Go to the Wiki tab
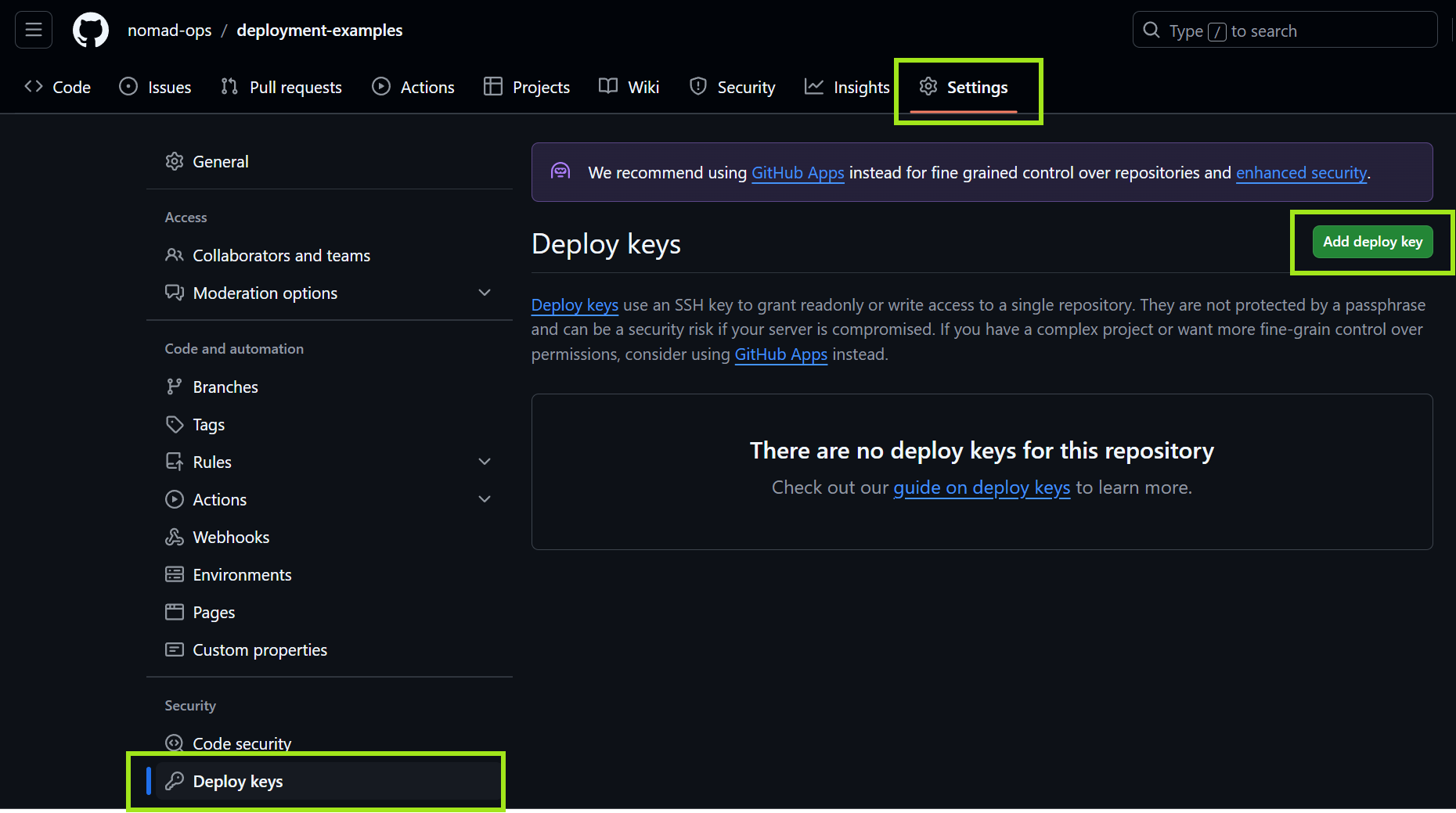 629,87
